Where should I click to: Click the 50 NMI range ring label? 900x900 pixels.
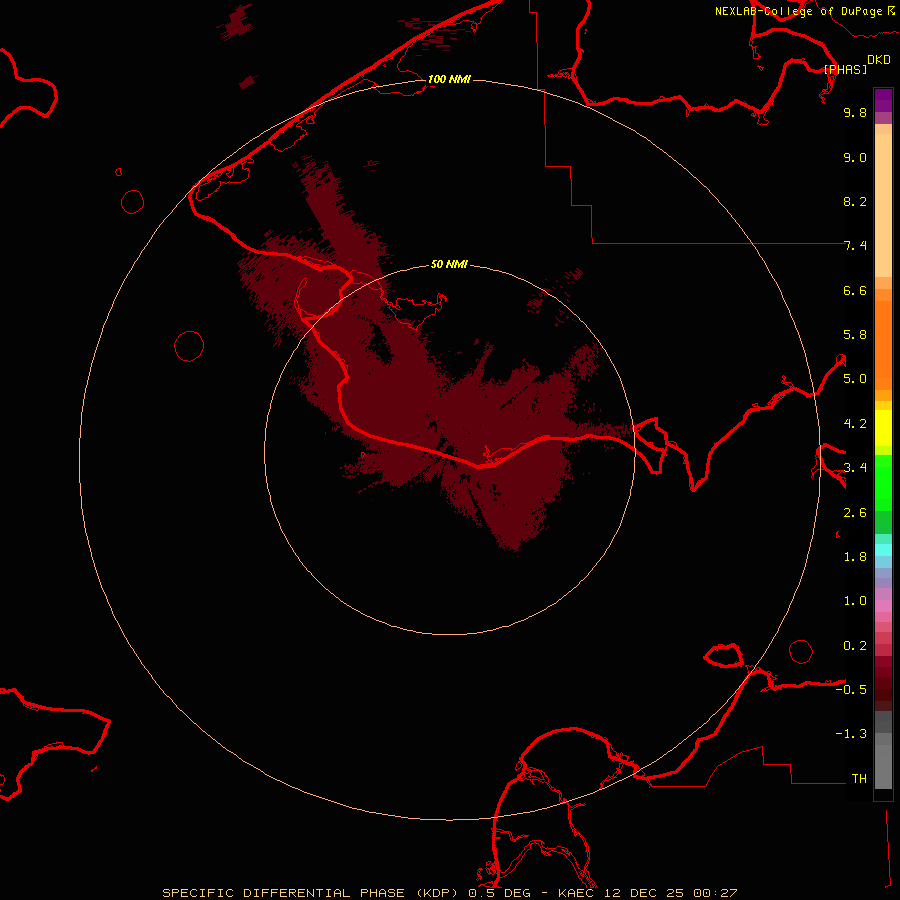[449, 264]
